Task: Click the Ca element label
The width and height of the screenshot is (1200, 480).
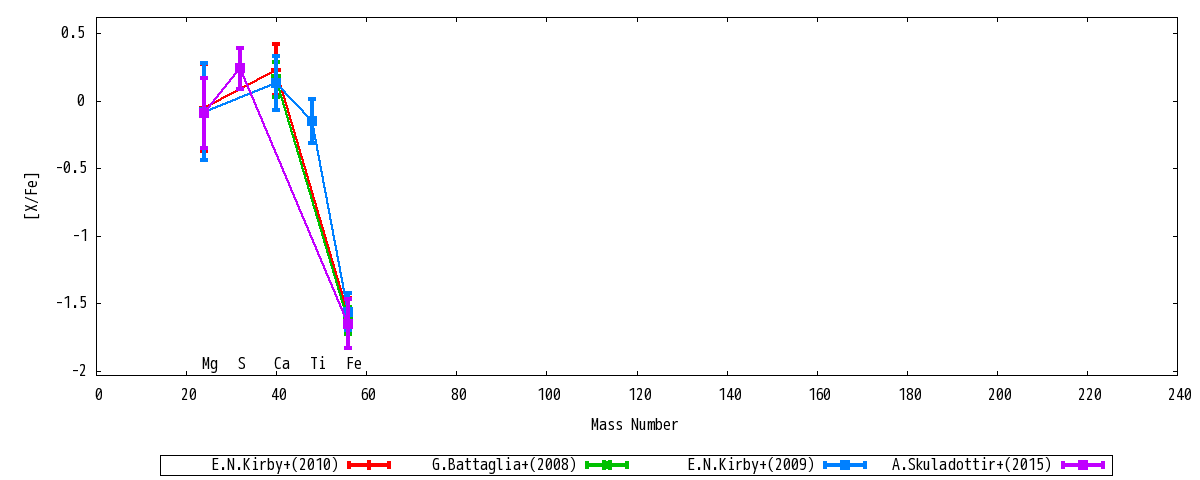Action: click(282, 364)
